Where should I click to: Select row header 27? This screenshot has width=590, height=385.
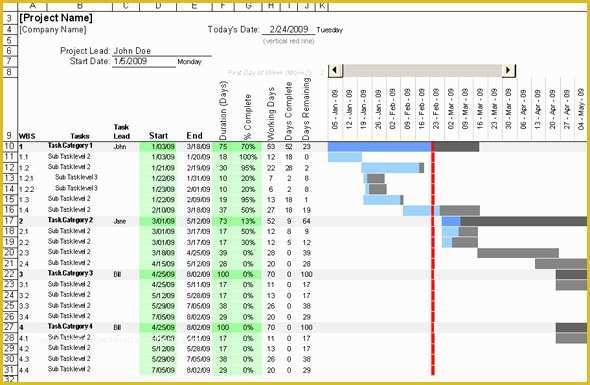tap(10, 327)
